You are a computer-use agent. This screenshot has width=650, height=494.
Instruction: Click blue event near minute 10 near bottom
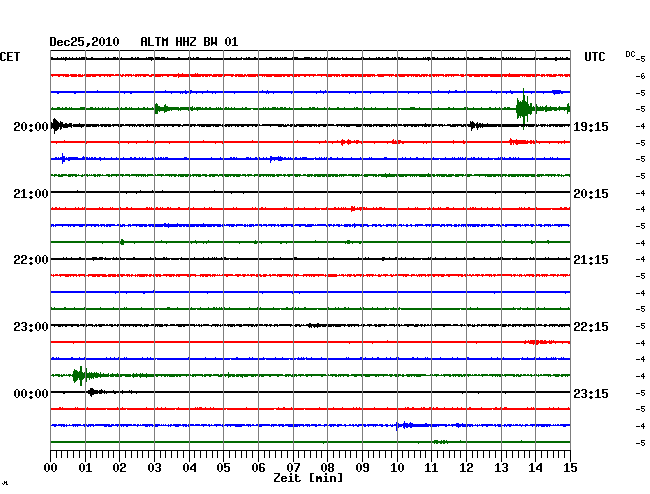coord(405,425)
